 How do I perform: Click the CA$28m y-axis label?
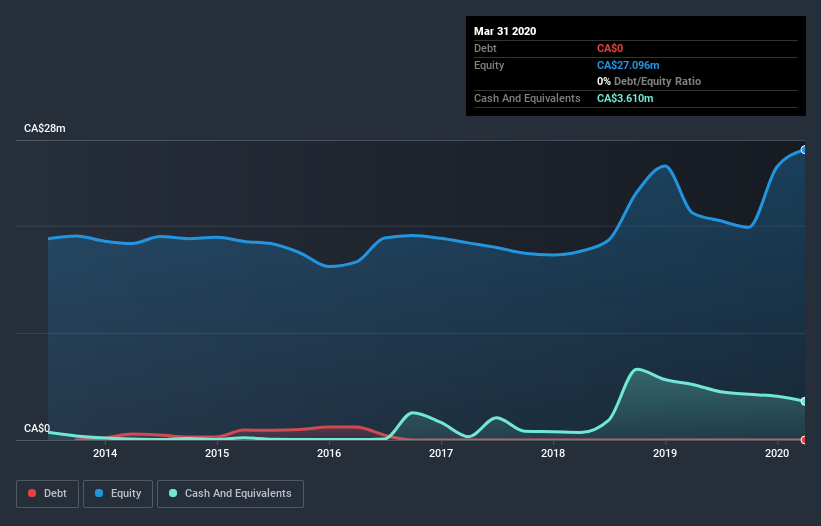45,128
